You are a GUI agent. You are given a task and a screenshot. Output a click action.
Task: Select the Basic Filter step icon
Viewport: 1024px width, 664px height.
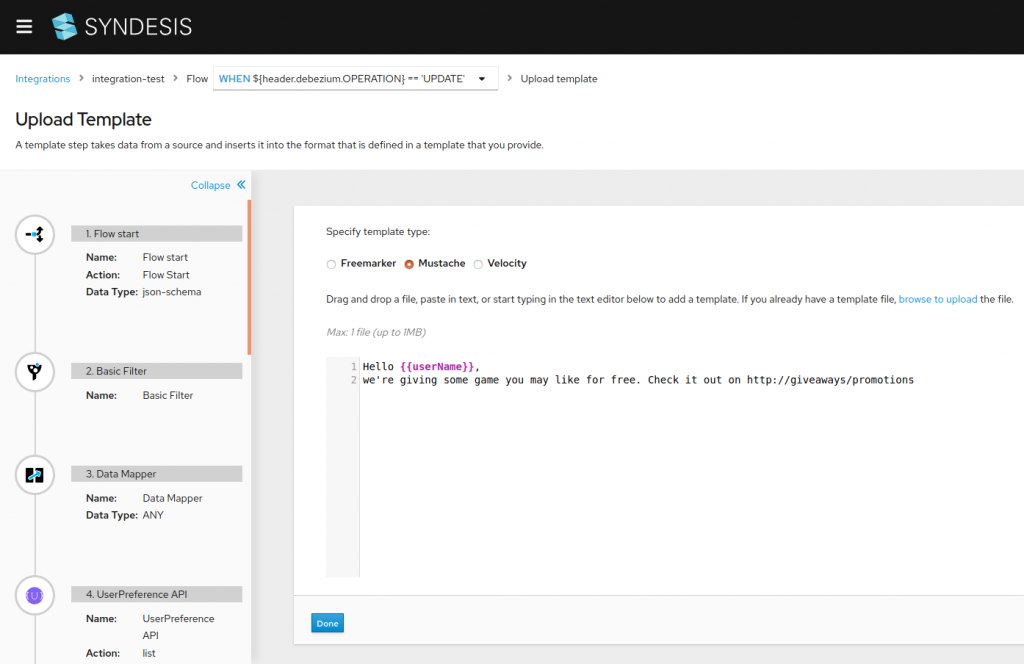[35, 372]
